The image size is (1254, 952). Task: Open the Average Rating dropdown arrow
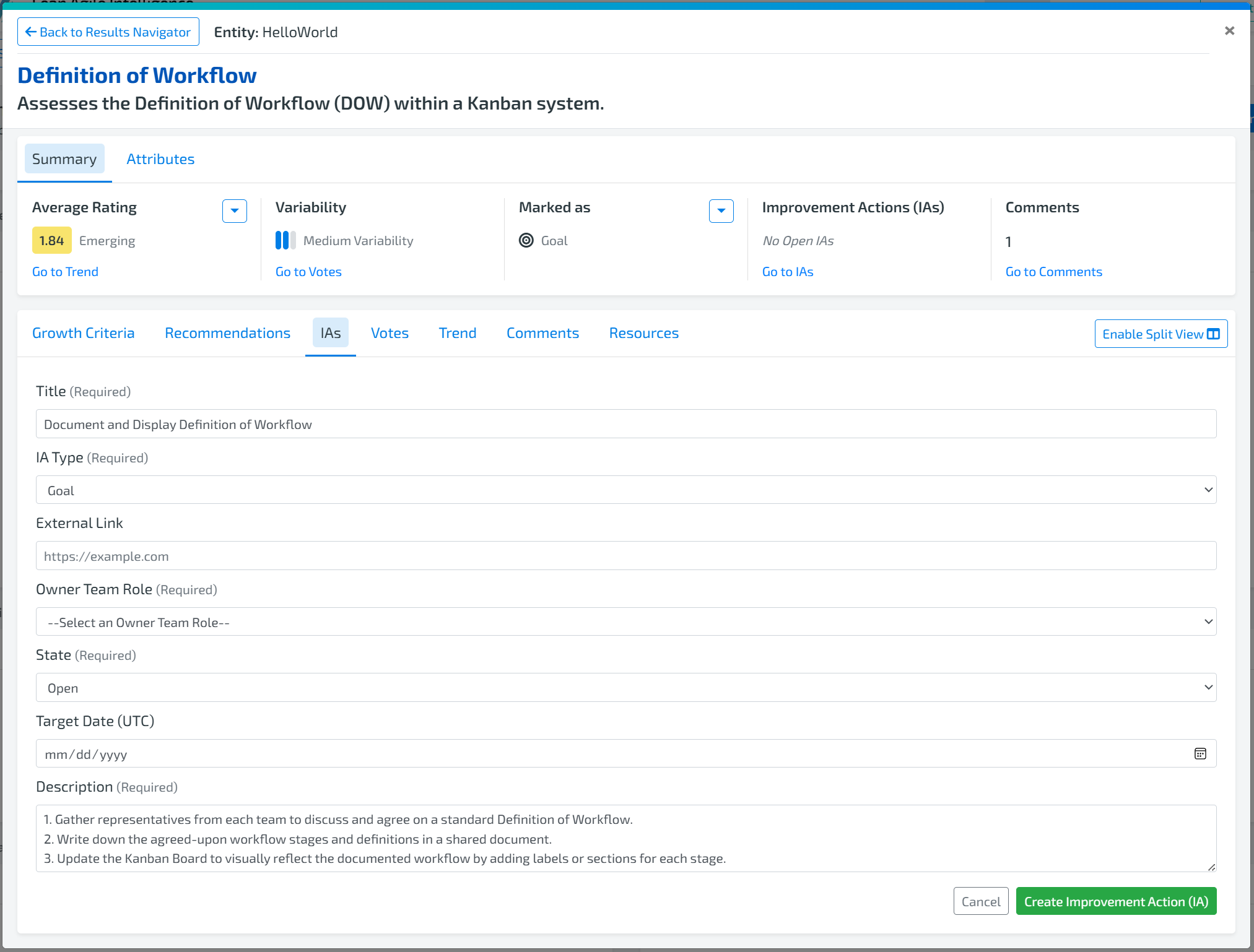pos(234,210)
